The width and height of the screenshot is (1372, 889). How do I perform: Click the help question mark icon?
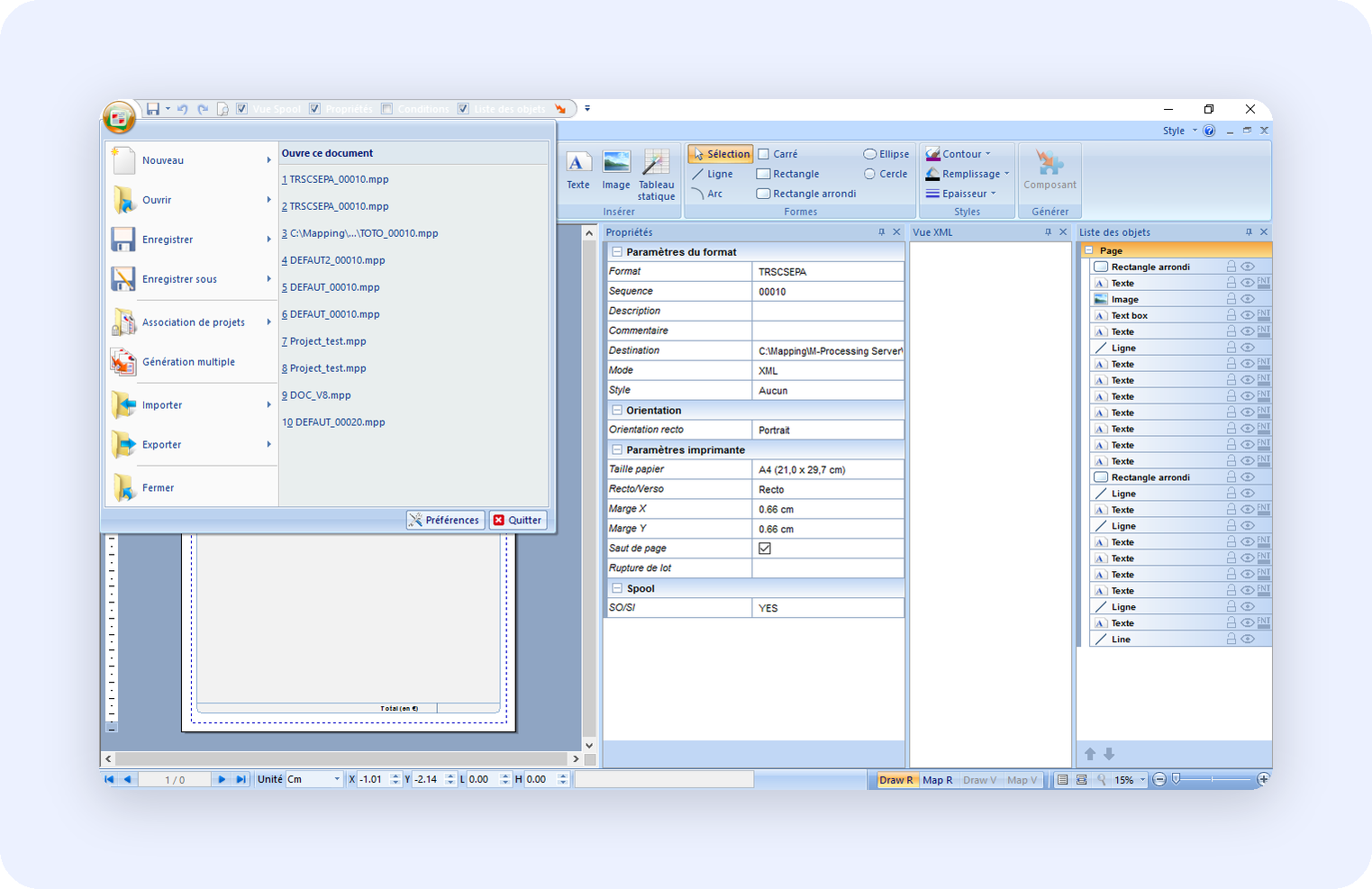point(1209,131)
